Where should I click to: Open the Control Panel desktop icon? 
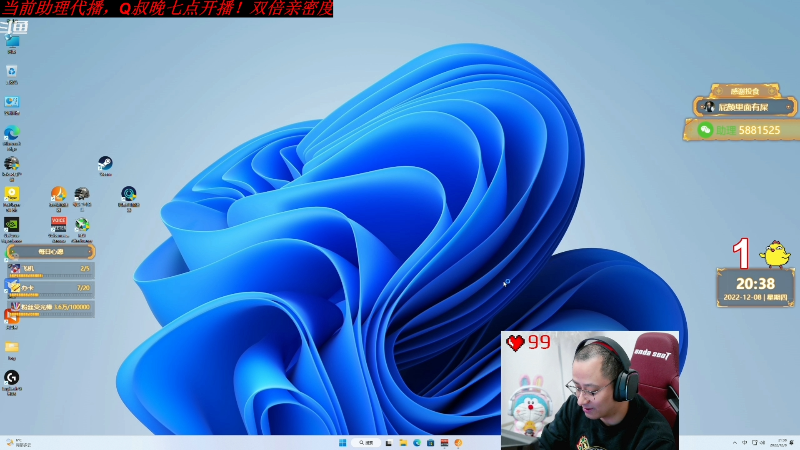tap(12, 105)
